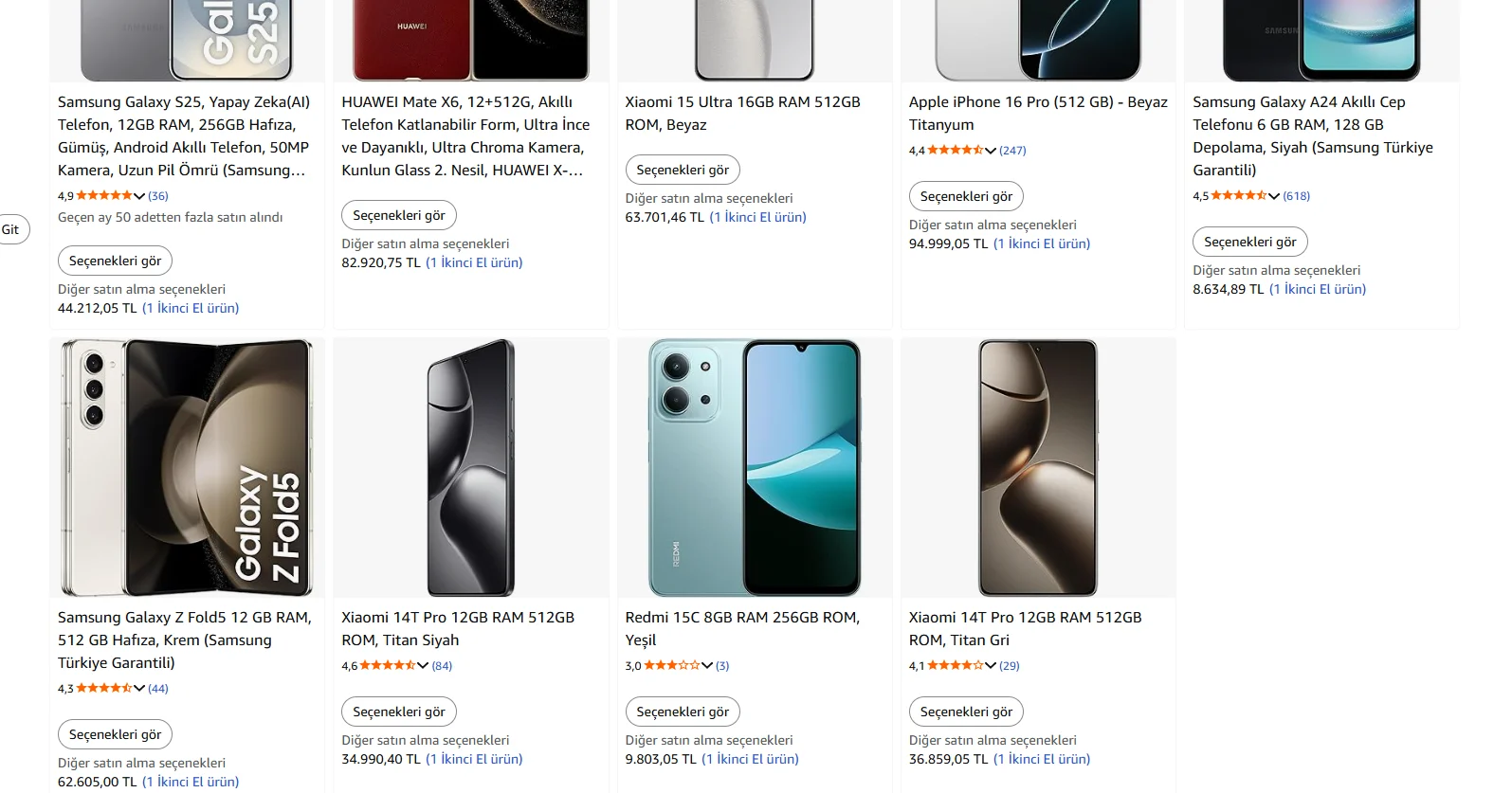1512x793 pixels.
Task: Click the Galaxy Z Fold5 star rating
Action: click(x=103, y=689)
